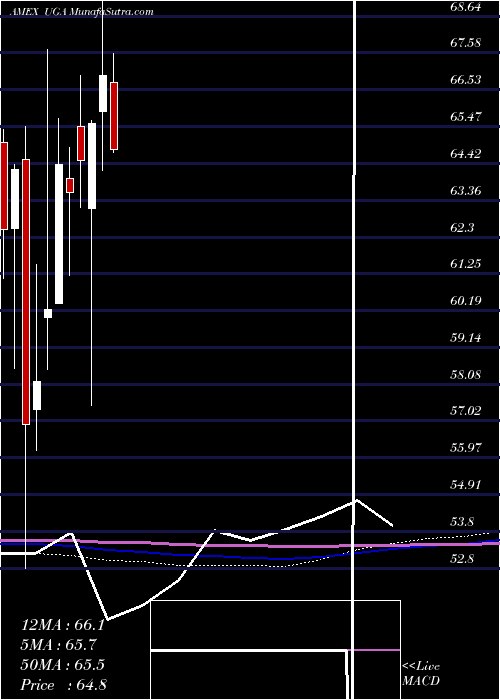This screenshot has width=500, height=700.
Task: Click the 66.53 price axis label
Action: click(x=467, y=80)
